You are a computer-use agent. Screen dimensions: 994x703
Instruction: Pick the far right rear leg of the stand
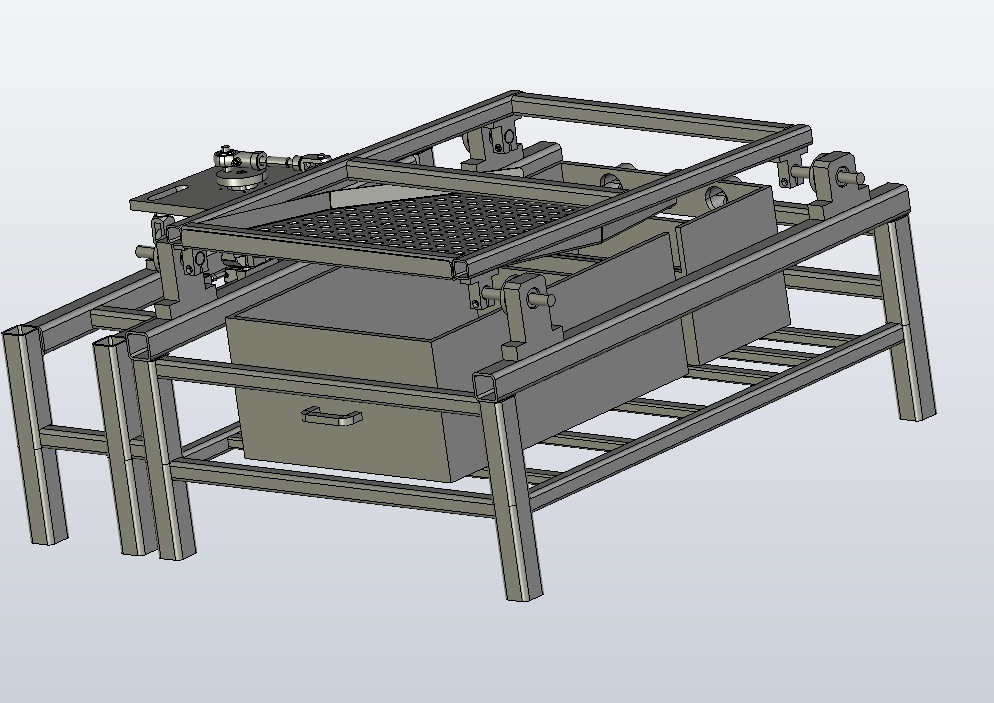pos(907,317)
